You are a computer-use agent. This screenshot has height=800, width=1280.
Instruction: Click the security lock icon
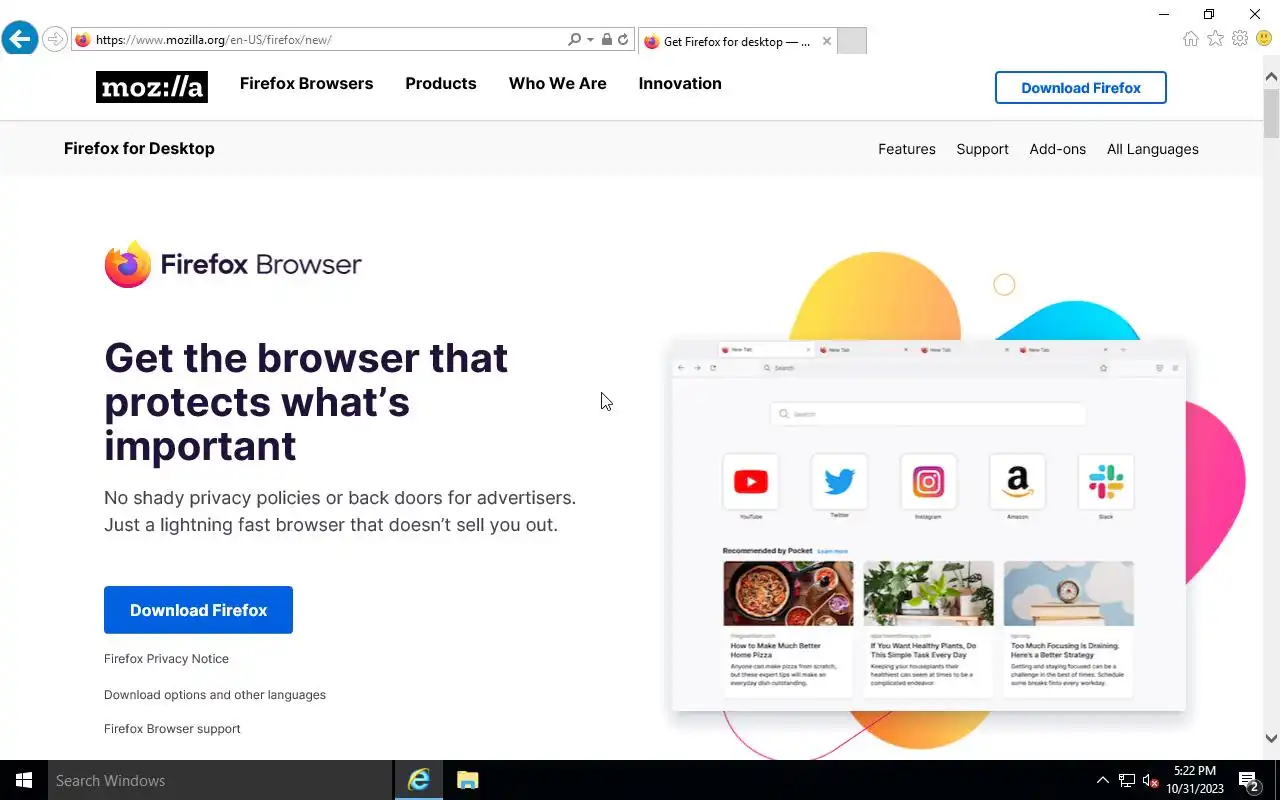[x=606, y=40]
